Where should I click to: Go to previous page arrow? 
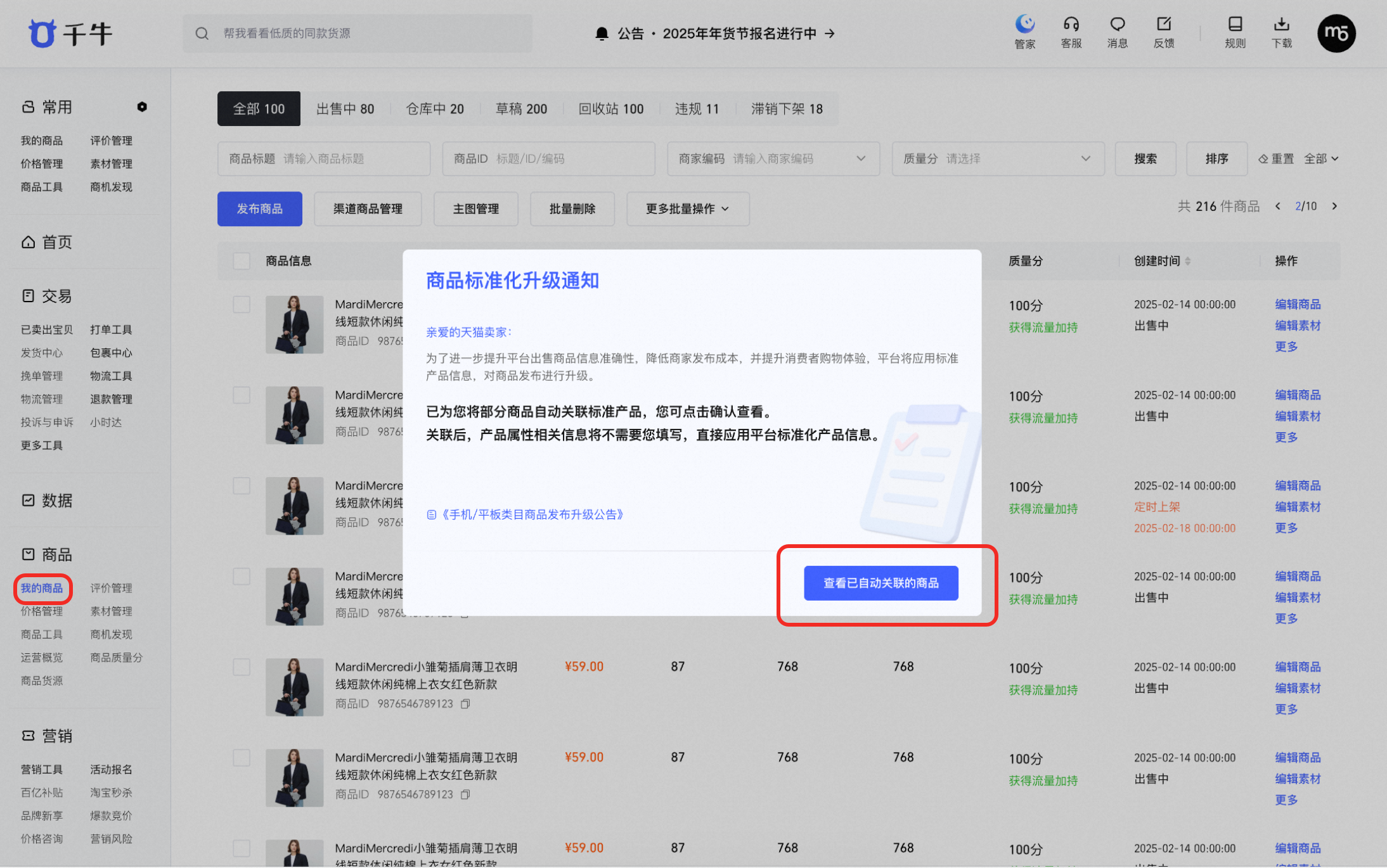pos(1278,206)
